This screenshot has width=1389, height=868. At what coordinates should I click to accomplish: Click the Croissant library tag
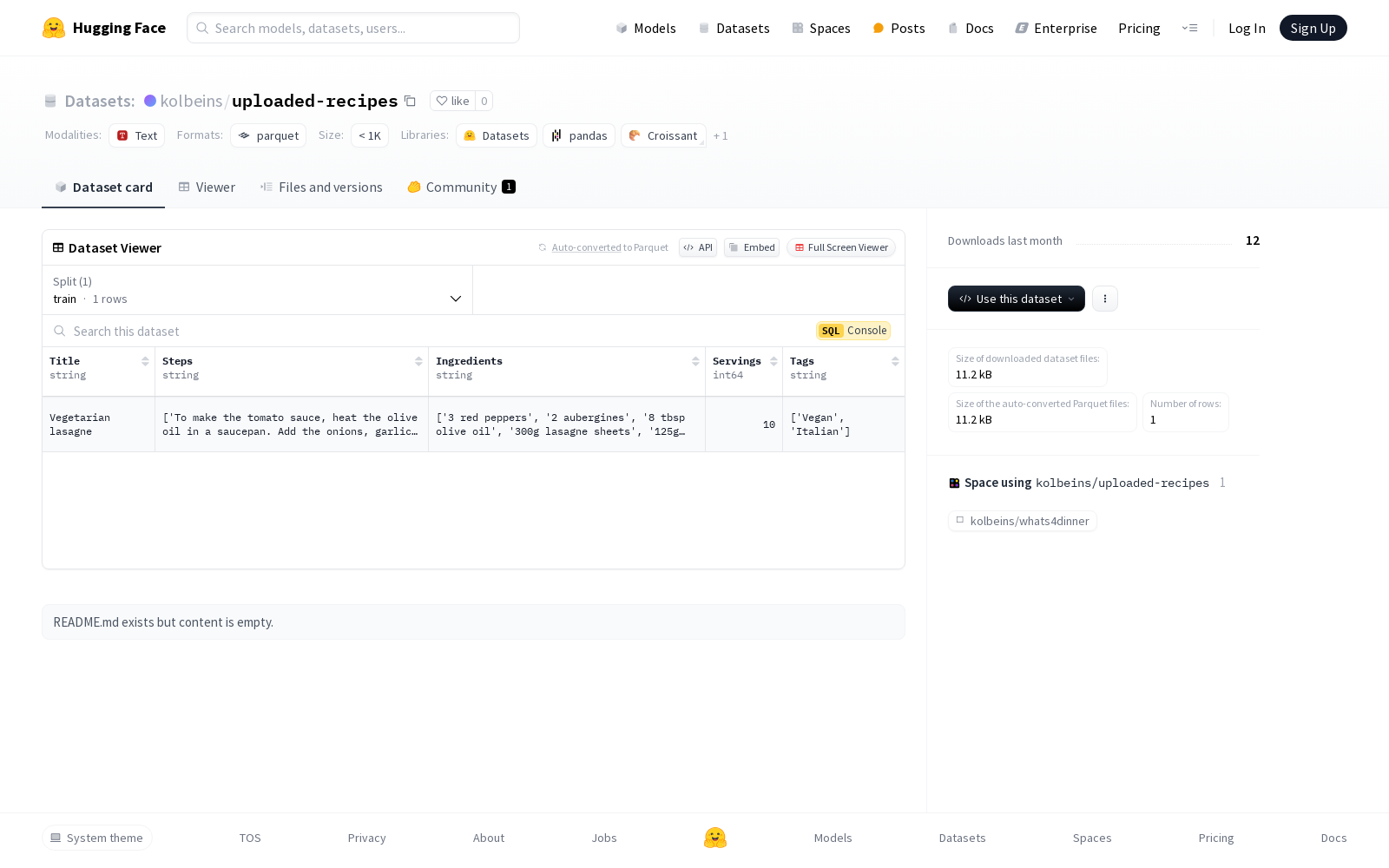663,135
